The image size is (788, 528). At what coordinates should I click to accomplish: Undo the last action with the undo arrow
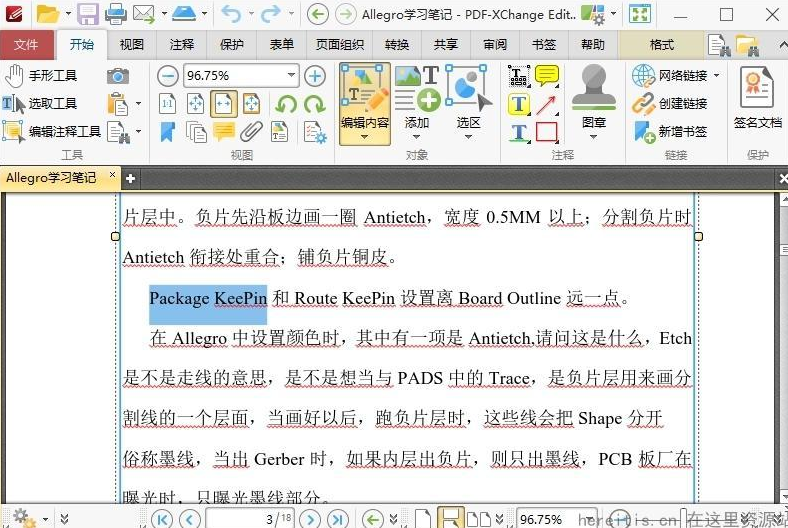click(231, 14)
